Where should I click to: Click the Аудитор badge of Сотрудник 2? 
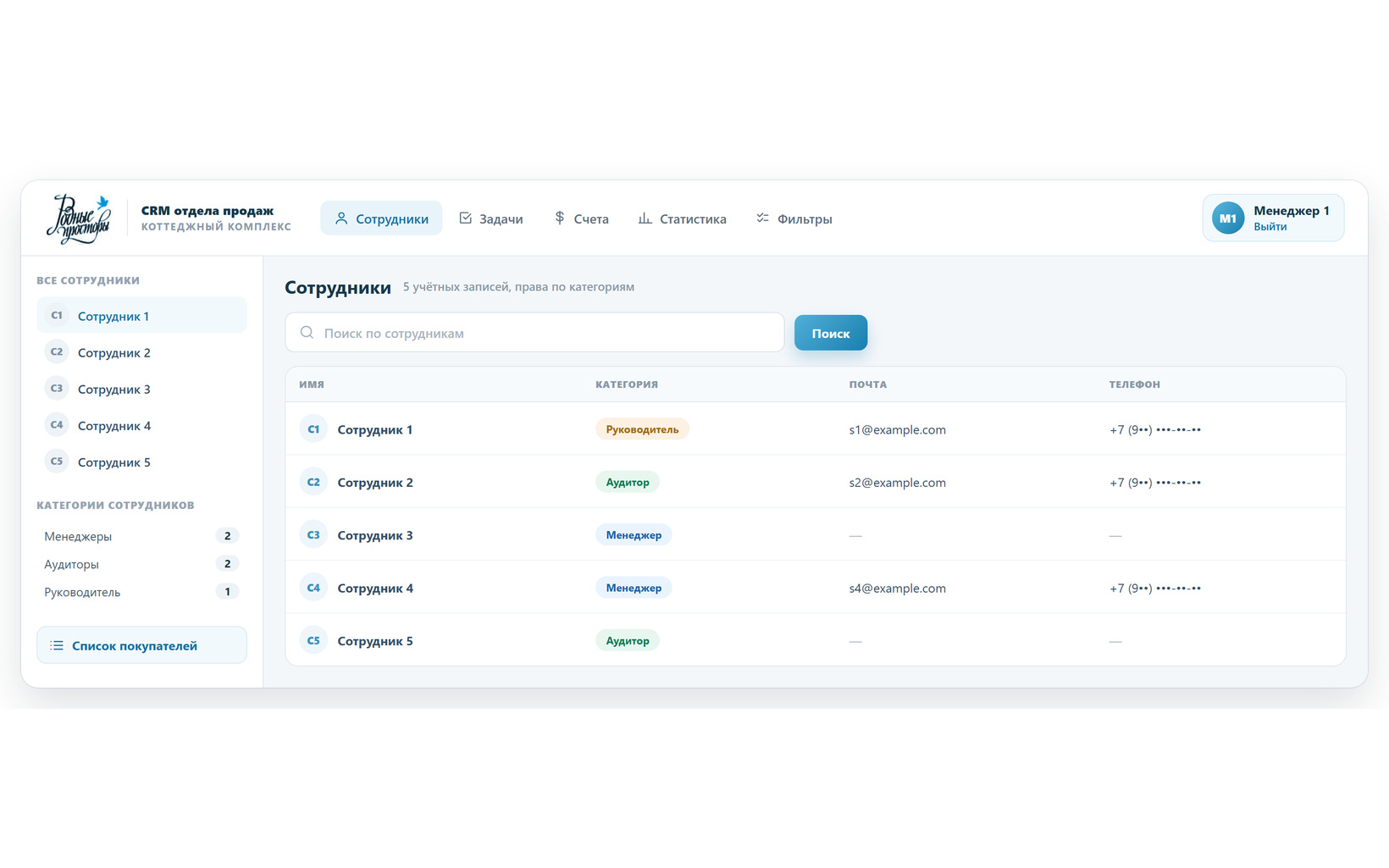point(628,482)
